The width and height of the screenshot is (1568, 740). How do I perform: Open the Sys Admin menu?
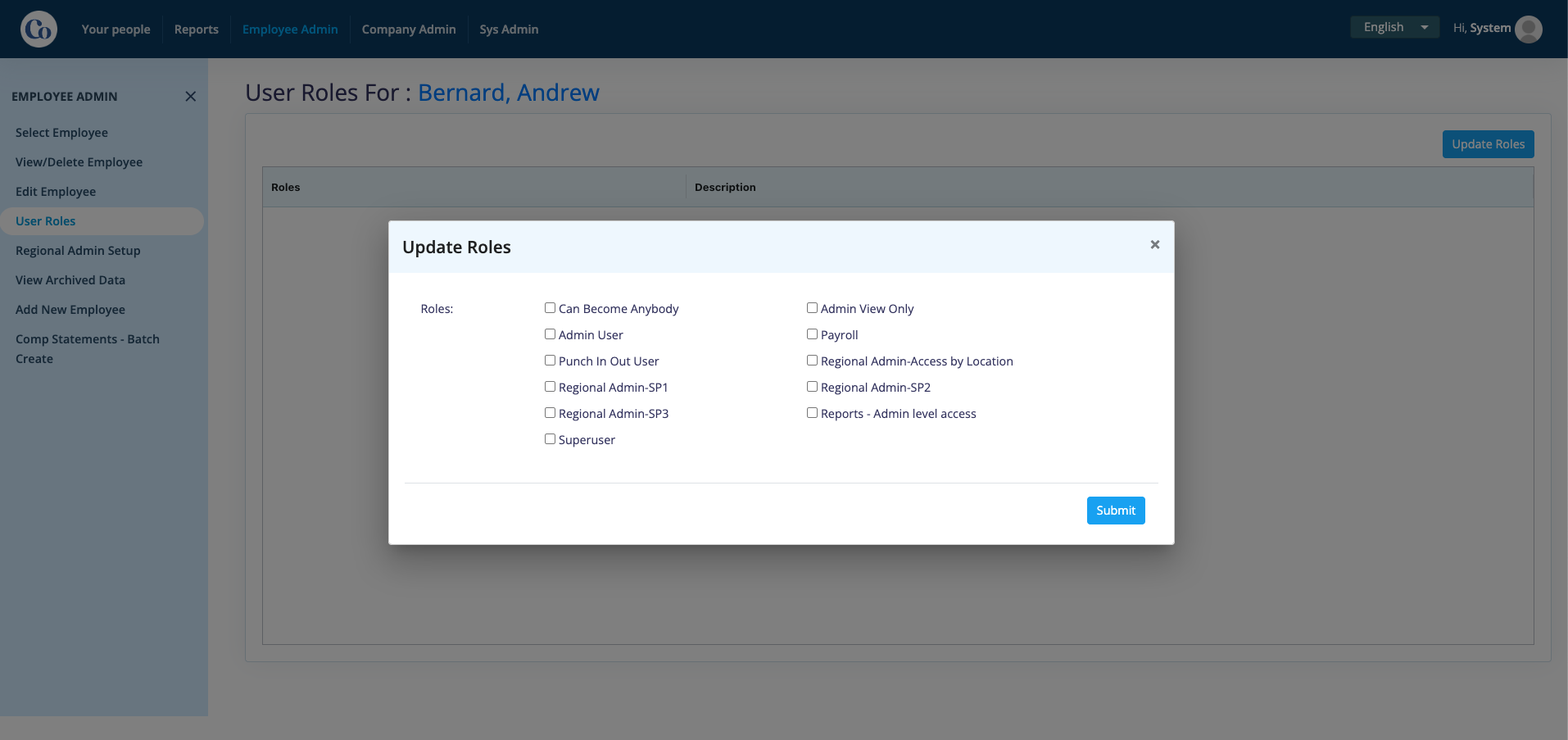click(x=509, y=30)
